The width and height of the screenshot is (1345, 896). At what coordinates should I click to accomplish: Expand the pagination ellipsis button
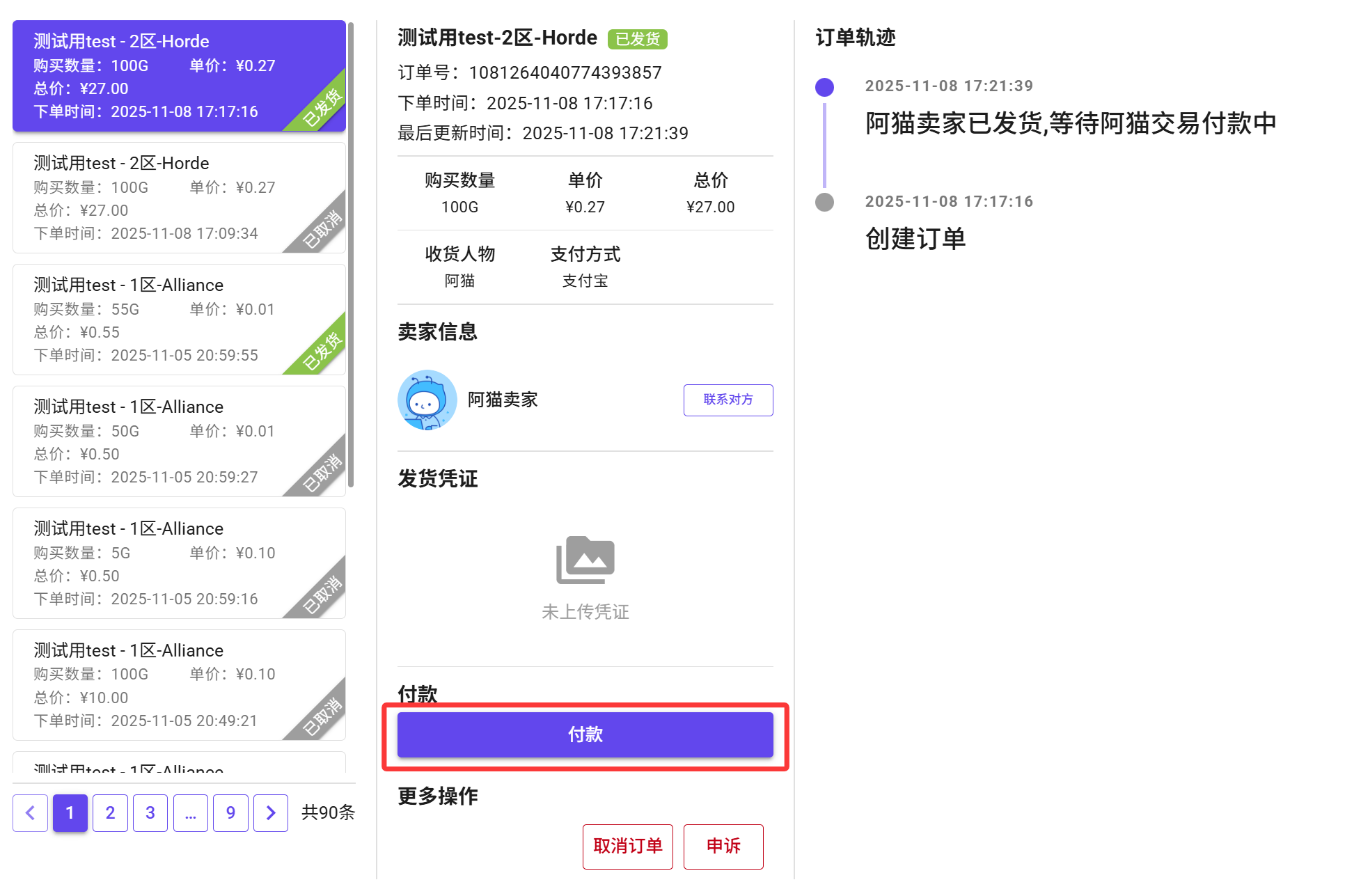[191, 812]
